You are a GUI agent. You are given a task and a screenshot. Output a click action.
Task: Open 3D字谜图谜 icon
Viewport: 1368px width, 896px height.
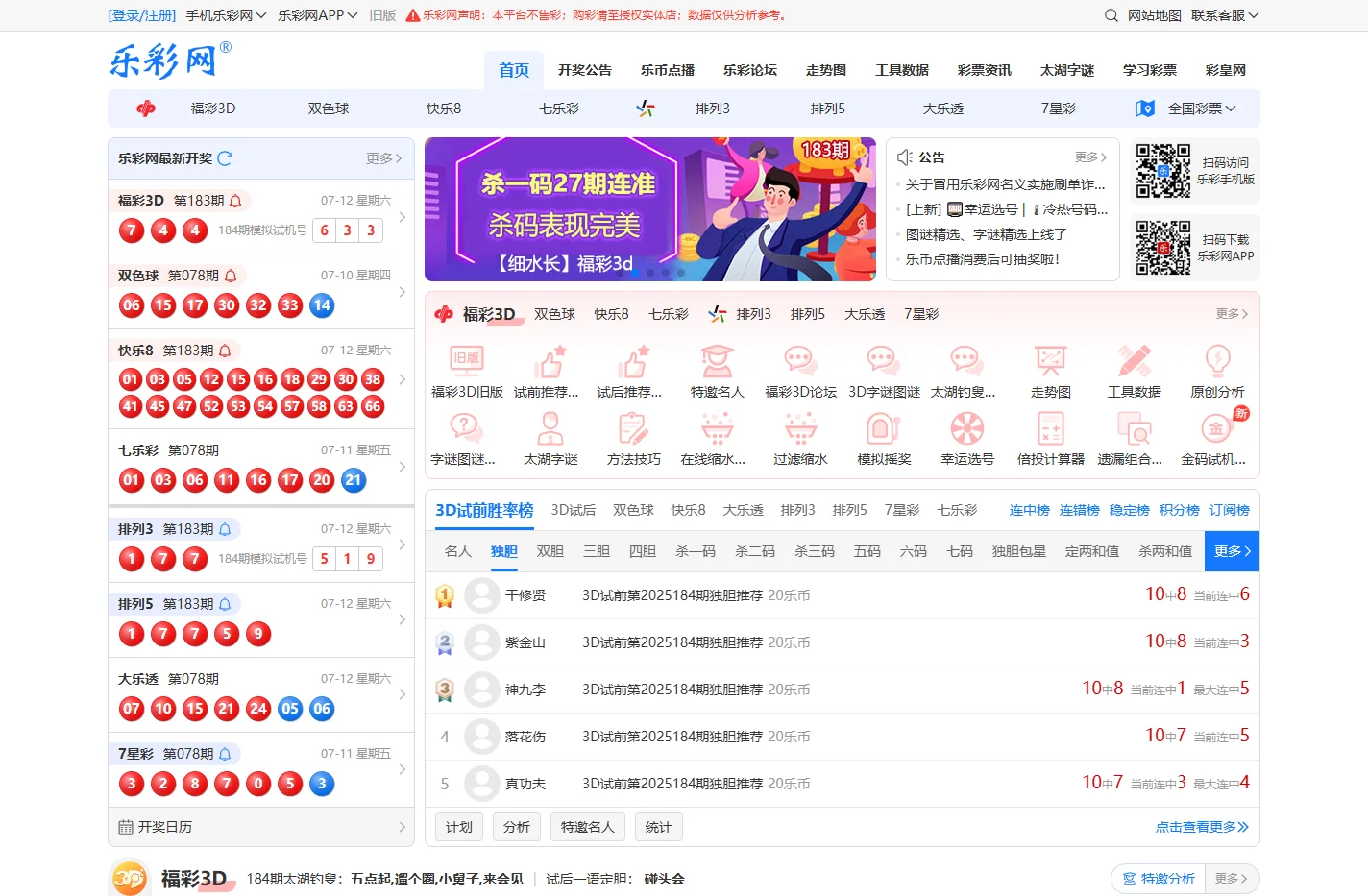coord(884,361)
